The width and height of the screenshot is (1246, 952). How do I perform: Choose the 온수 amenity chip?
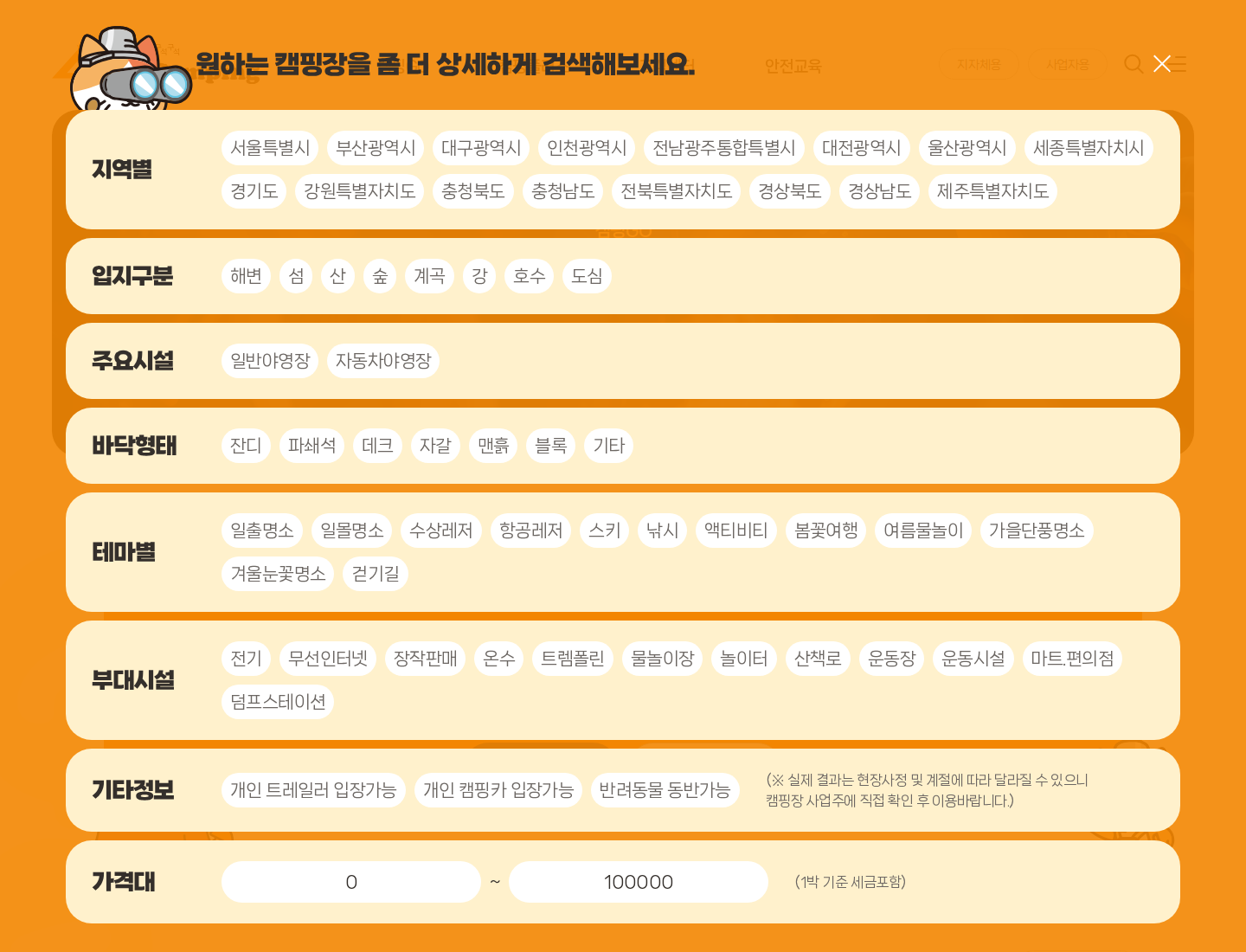pyautogui.click(x=499, y=659)
